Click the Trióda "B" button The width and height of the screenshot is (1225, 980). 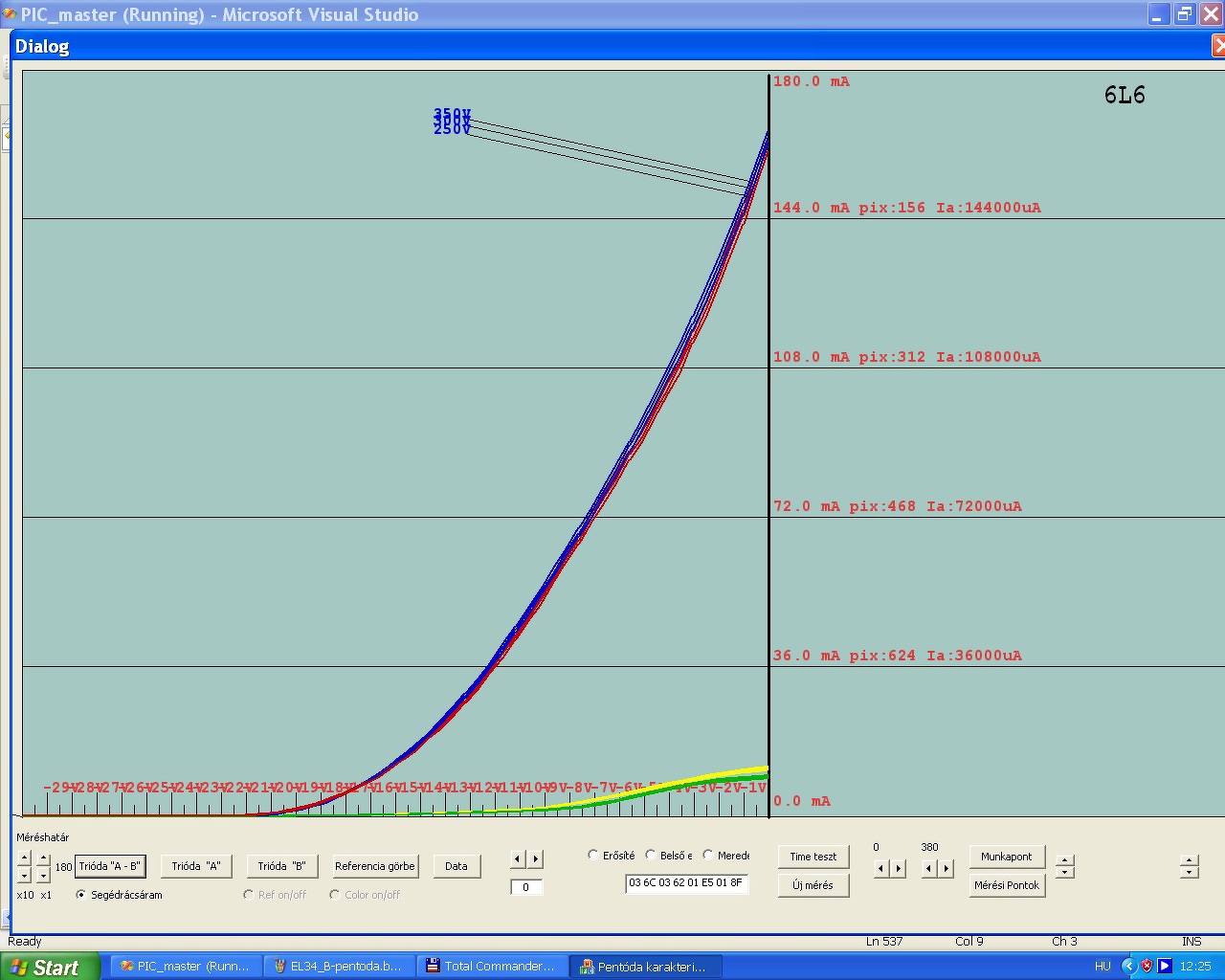tap(281, 866)
